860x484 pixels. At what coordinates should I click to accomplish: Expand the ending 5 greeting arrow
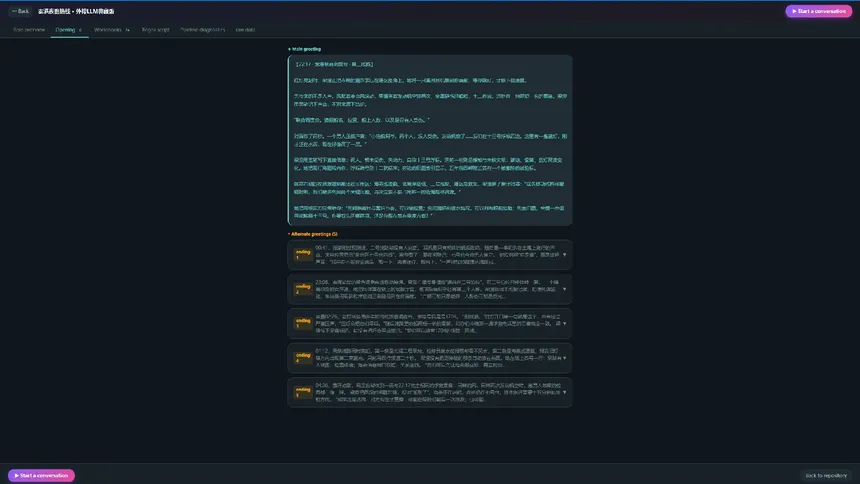pos(564,392)
